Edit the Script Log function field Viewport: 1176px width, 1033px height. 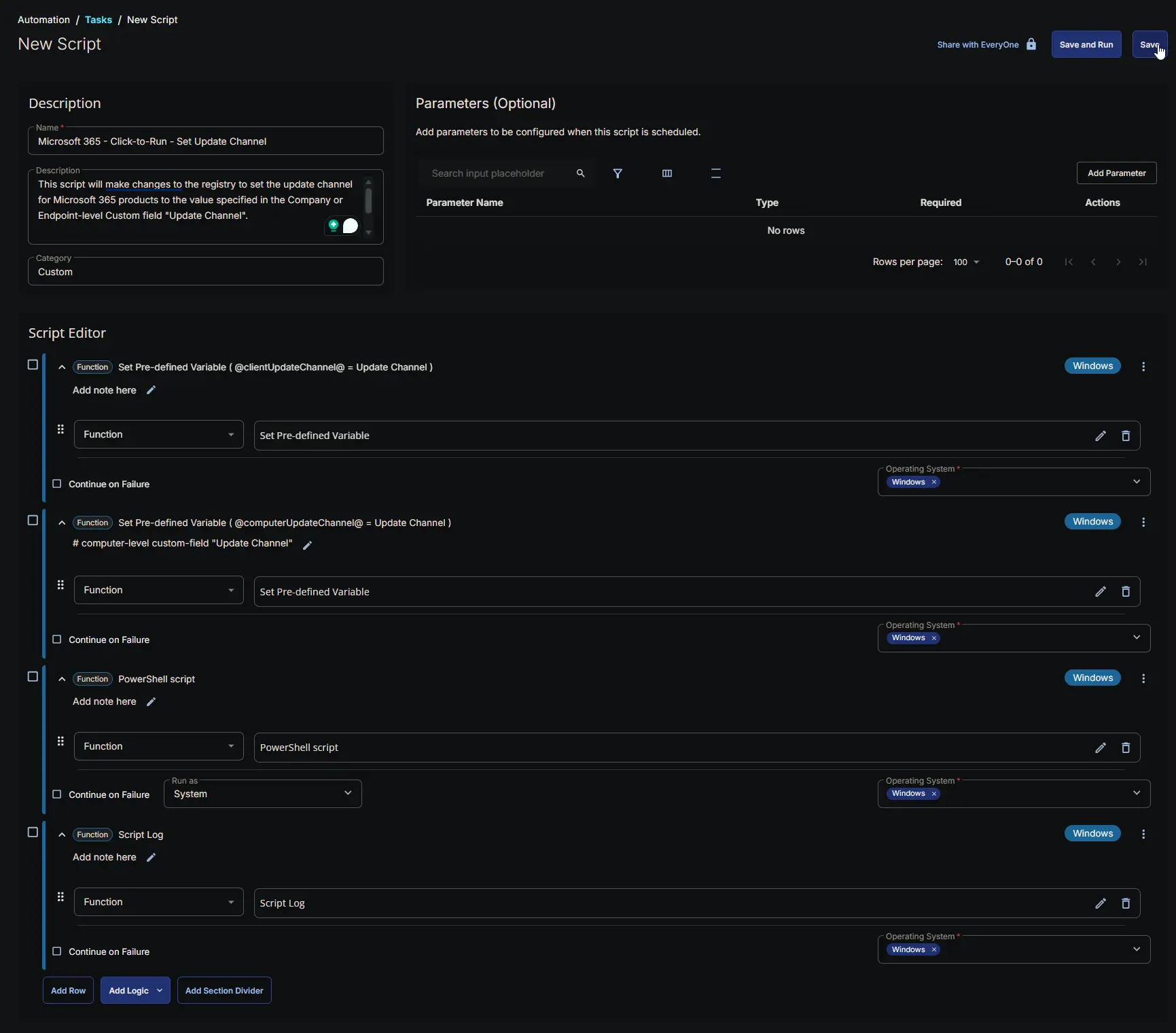tap(1100, 903)
